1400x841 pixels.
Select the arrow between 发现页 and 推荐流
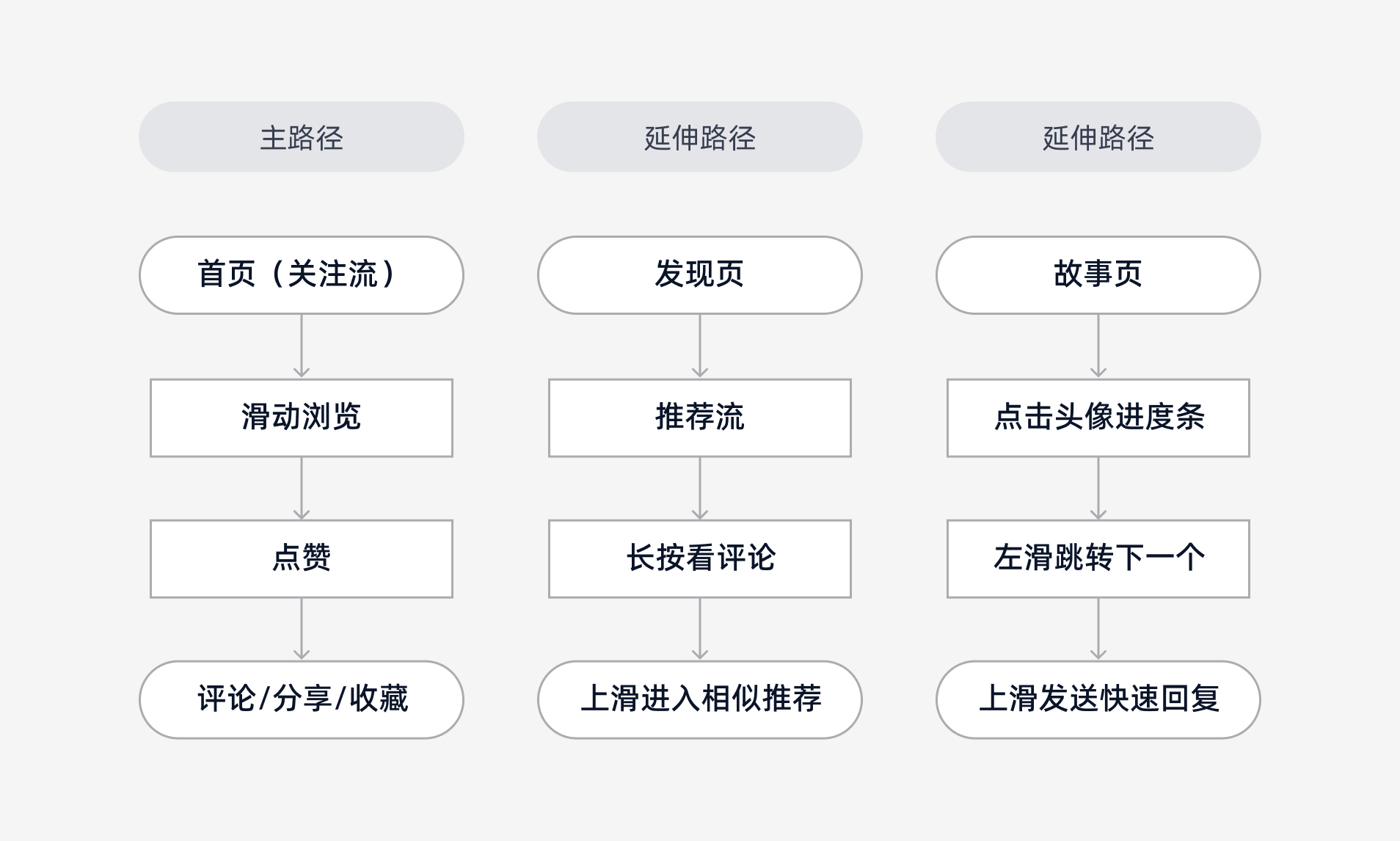(x=699, y=346)
